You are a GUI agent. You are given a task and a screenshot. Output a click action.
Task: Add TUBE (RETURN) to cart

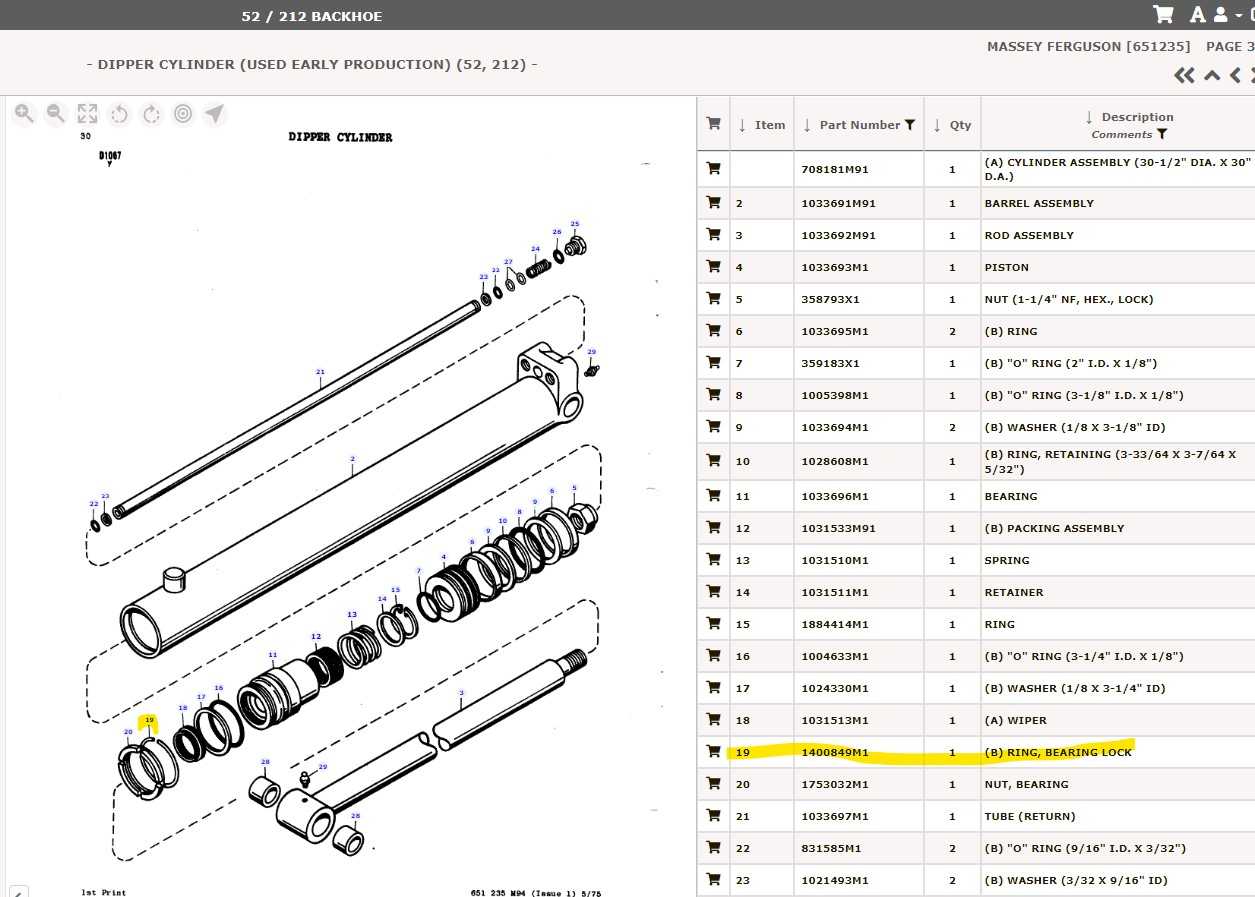tap(713, 816)
